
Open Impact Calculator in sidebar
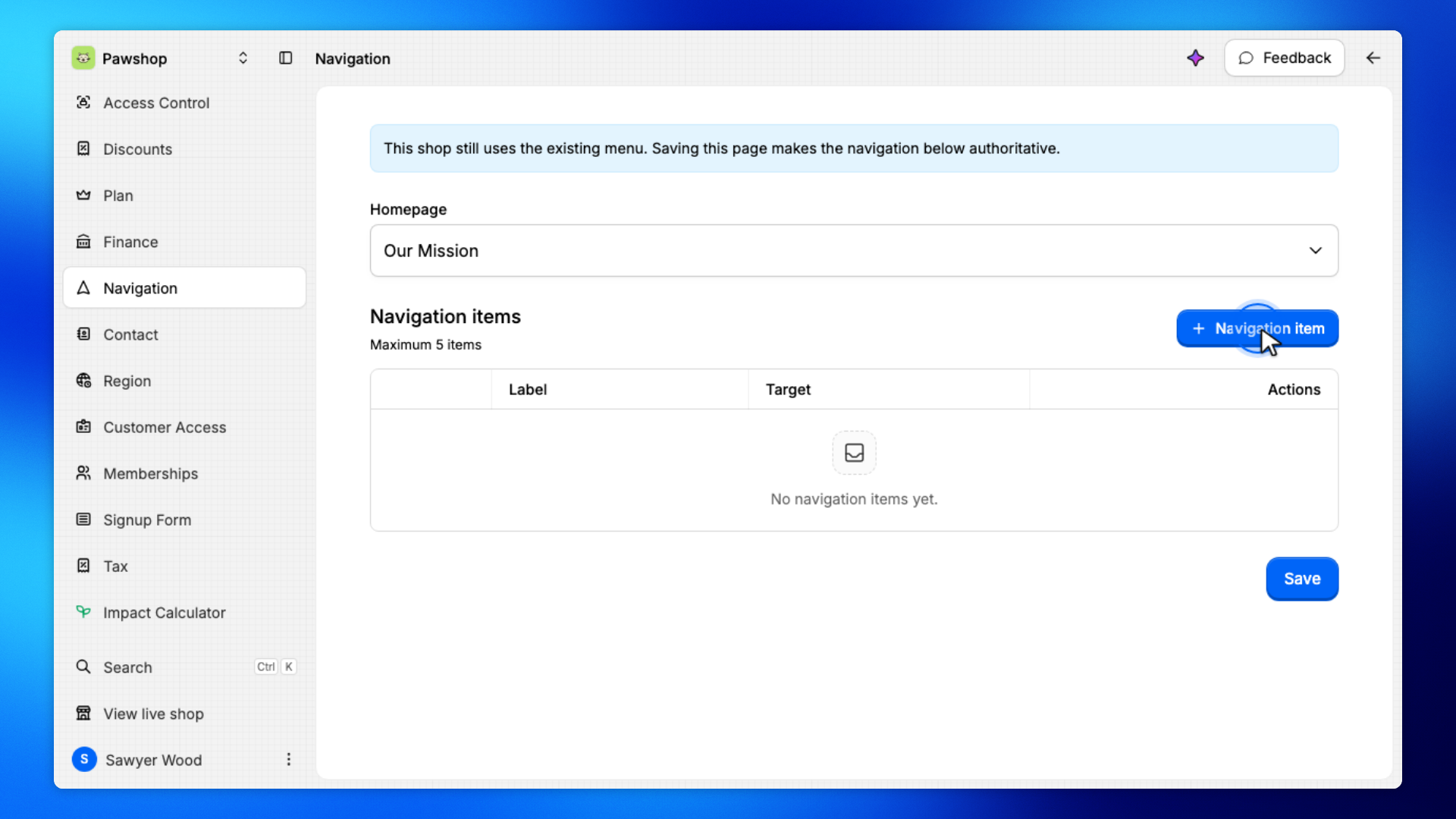[x=184, y=612]
